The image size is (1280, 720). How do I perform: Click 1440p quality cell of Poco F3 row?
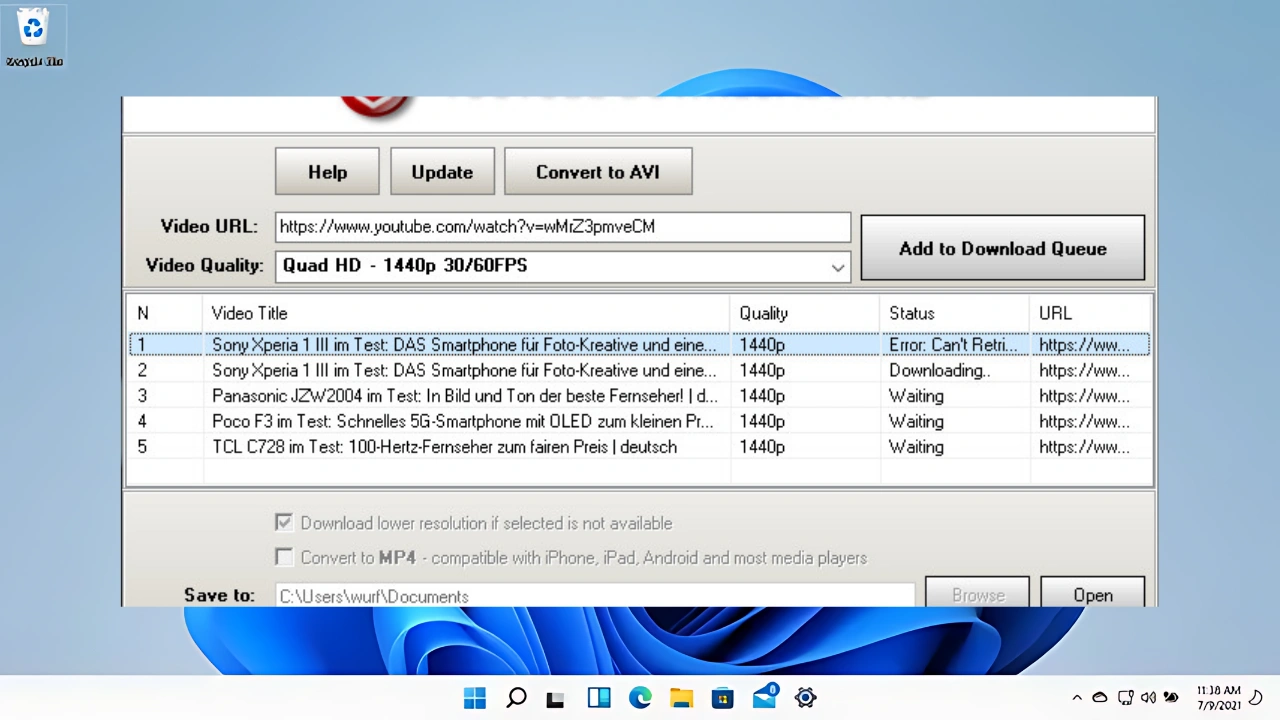tap(804, 421)
